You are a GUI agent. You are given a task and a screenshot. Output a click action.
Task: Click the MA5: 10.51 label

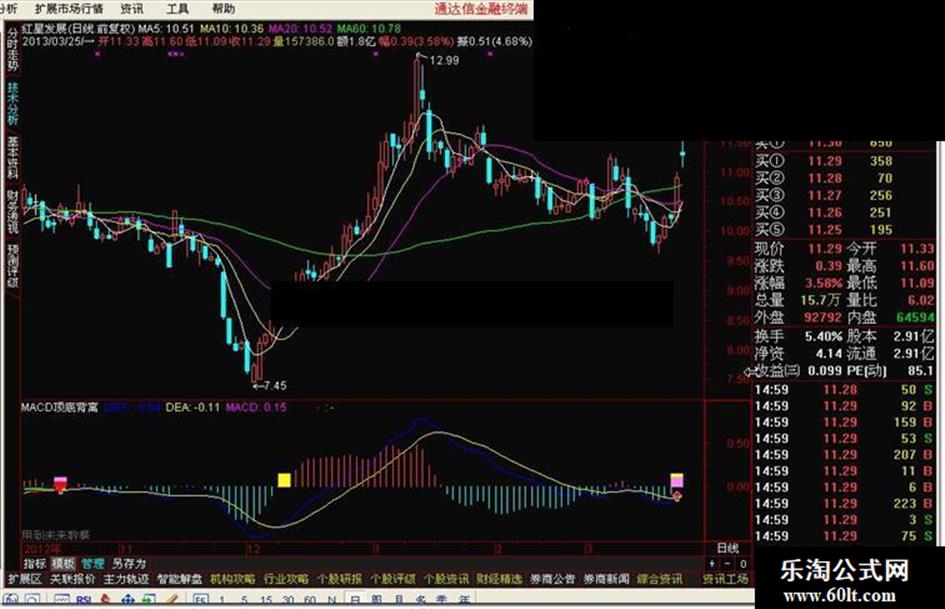click(166, 28)
